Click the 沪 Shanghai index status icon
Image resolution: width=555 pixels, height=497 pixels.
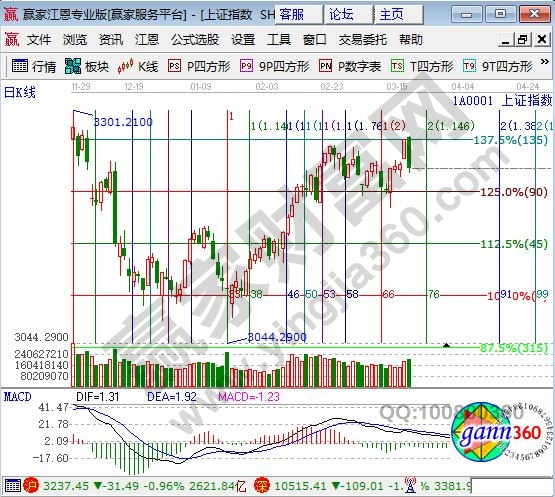[x=30, y=486]
